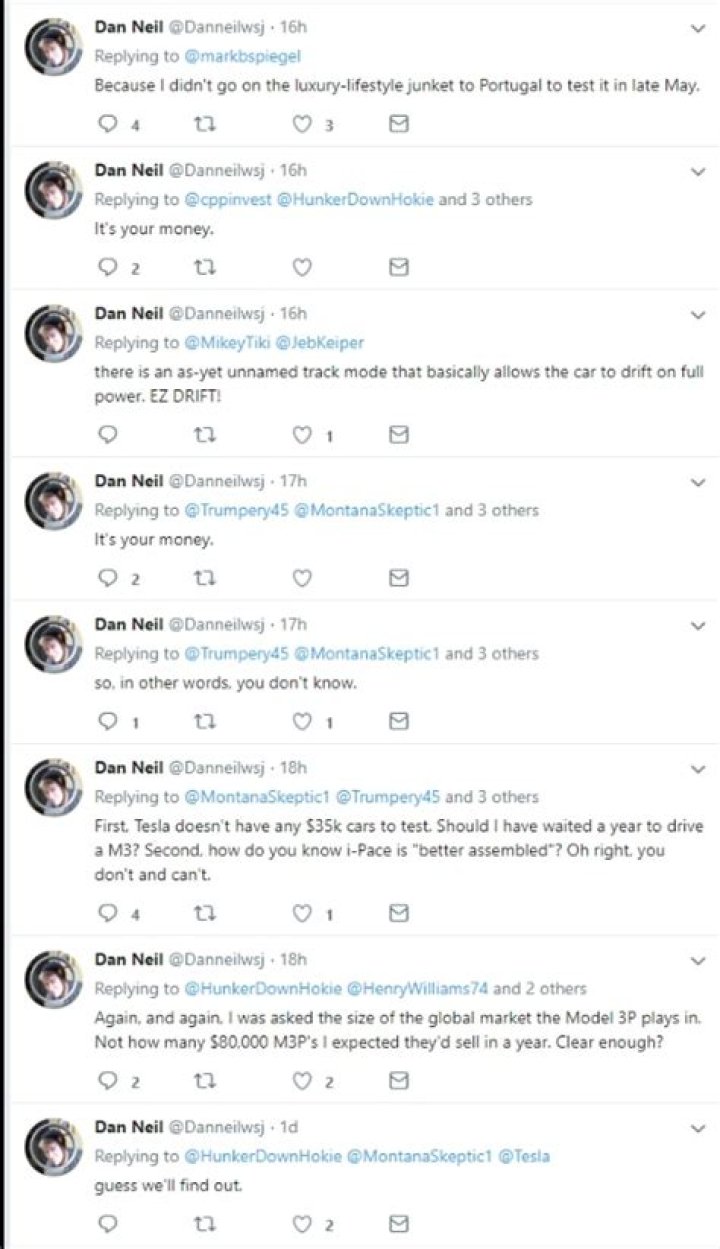The width and height of the screenshot is (720, 1249).
Task: Reply to the Tesla $35k cars tweet
Action: coord(108,912)
